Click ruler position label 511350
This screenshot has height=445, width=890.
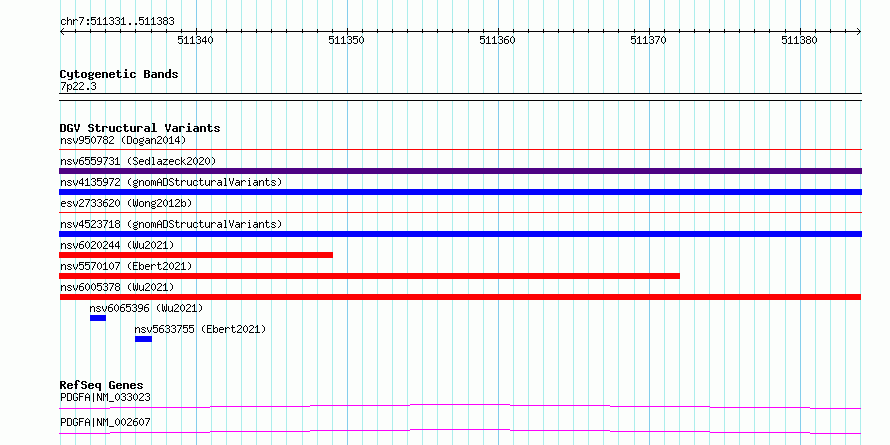pyautogui.click(x=346, y=40)
